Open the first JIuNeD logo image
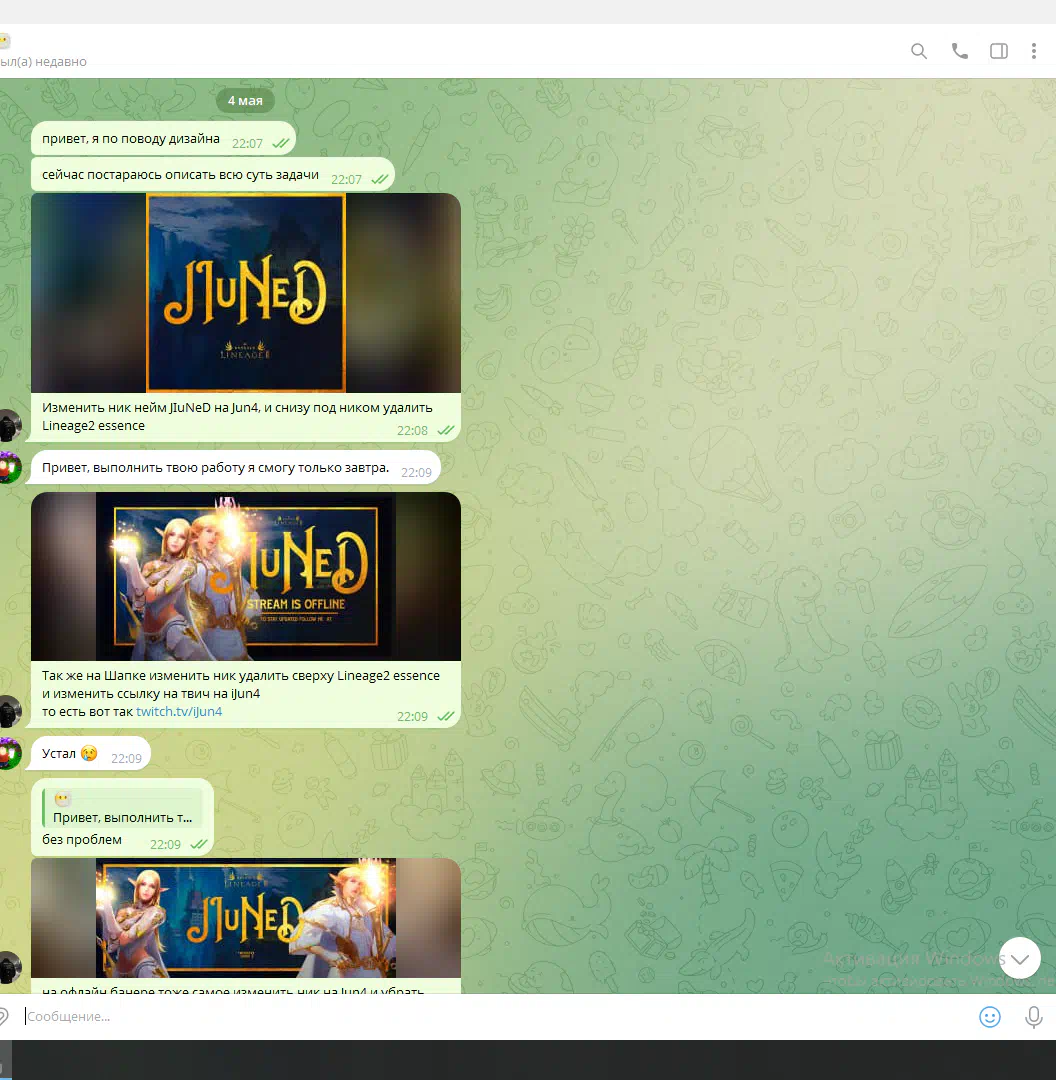The image size is (1056, 1080). tap(246, 293)
